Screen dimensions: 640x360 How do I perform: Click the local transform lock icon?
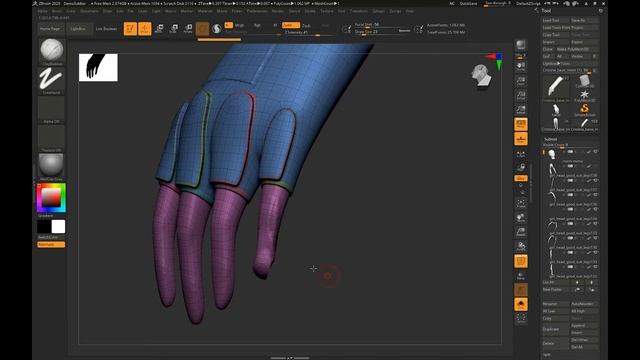click(x=521, y=167)
